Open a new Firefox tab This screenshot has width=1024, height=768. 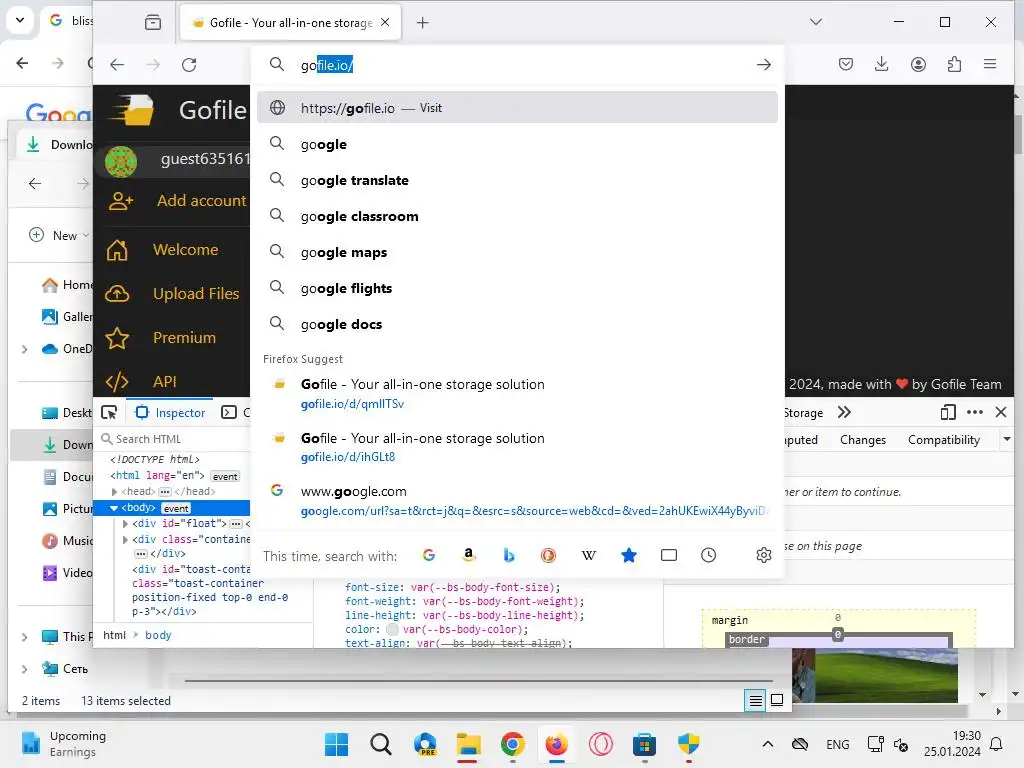(x=423, y=23)
